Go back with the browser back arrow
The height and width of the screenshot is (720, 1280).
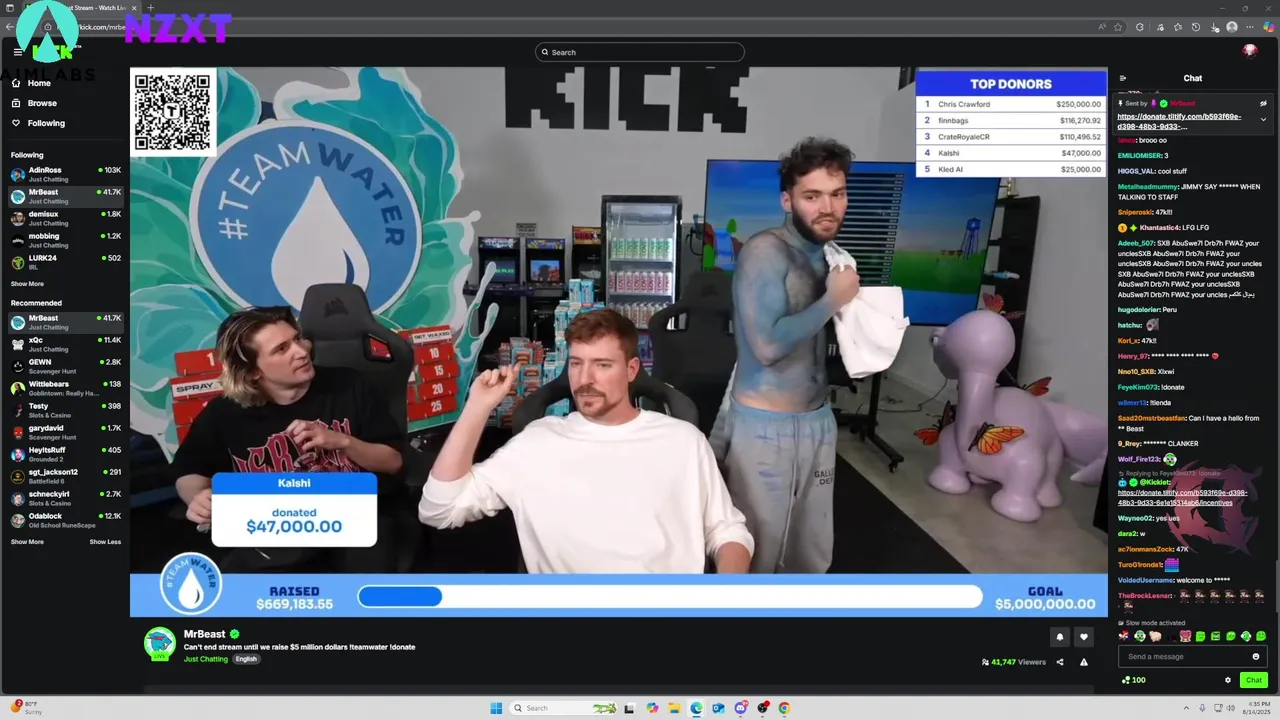click(10, 27)
